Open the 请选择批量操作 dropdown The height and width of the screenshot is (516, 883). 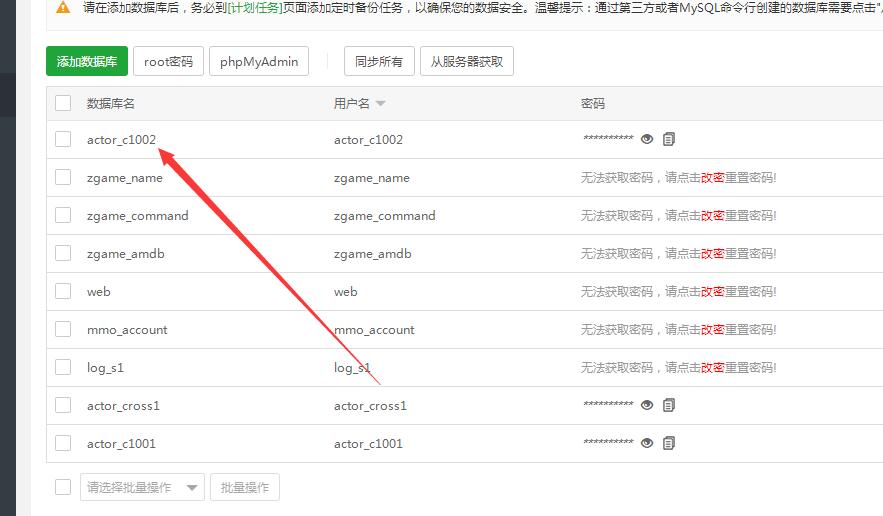[142, 487]
